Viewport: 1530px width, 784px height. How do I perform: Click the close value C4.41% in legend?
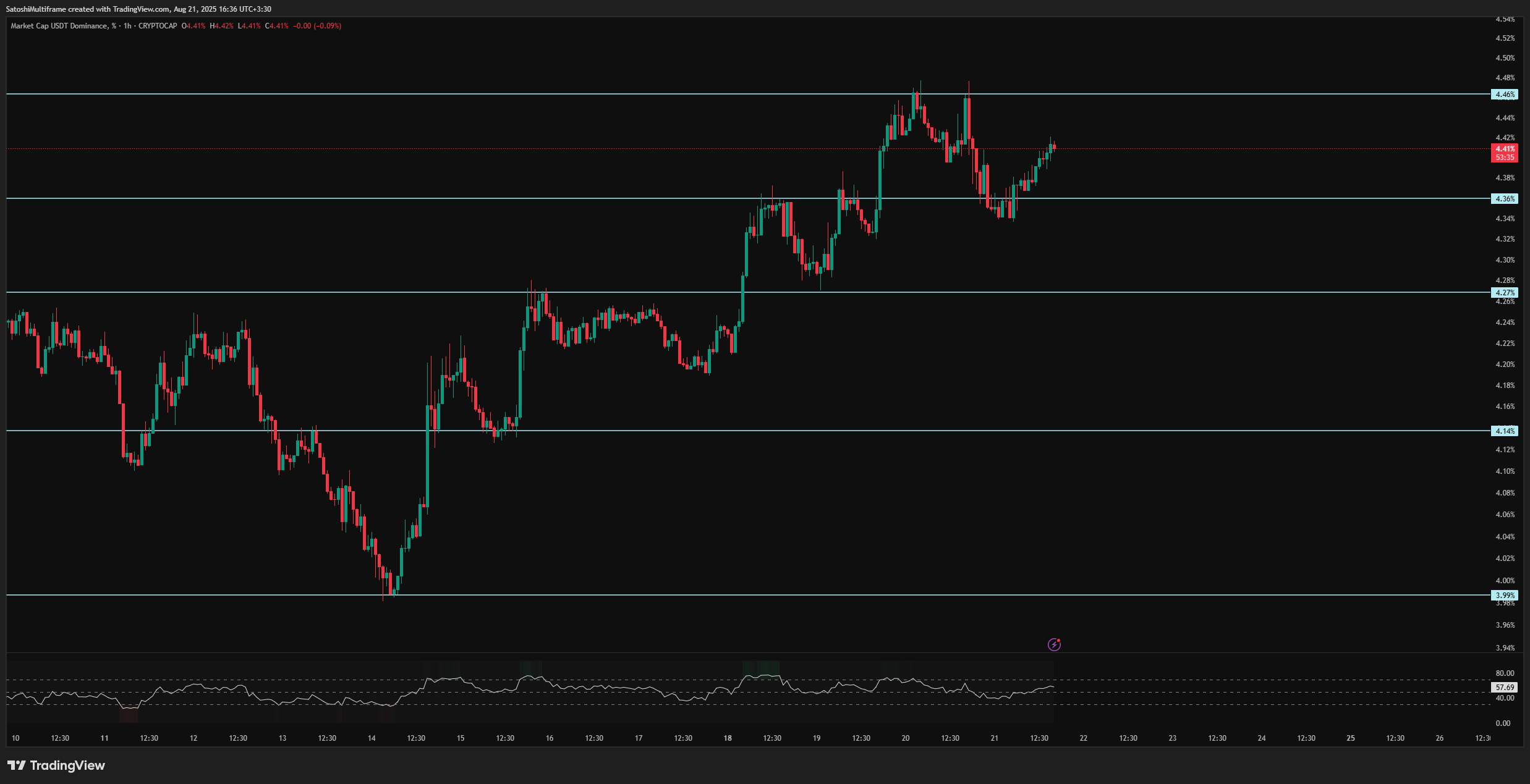277,26
